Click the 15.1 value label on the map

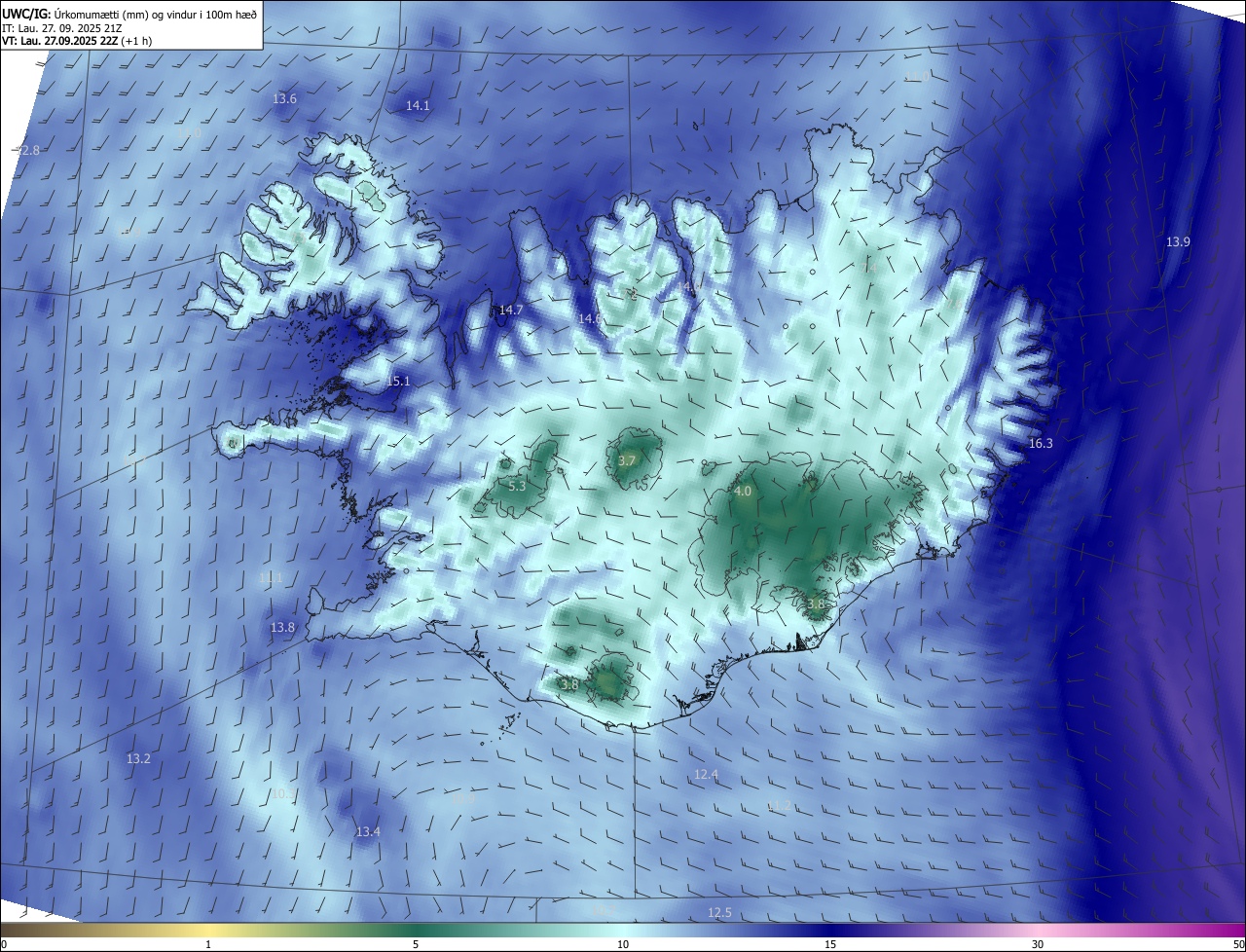pos(398,382)
